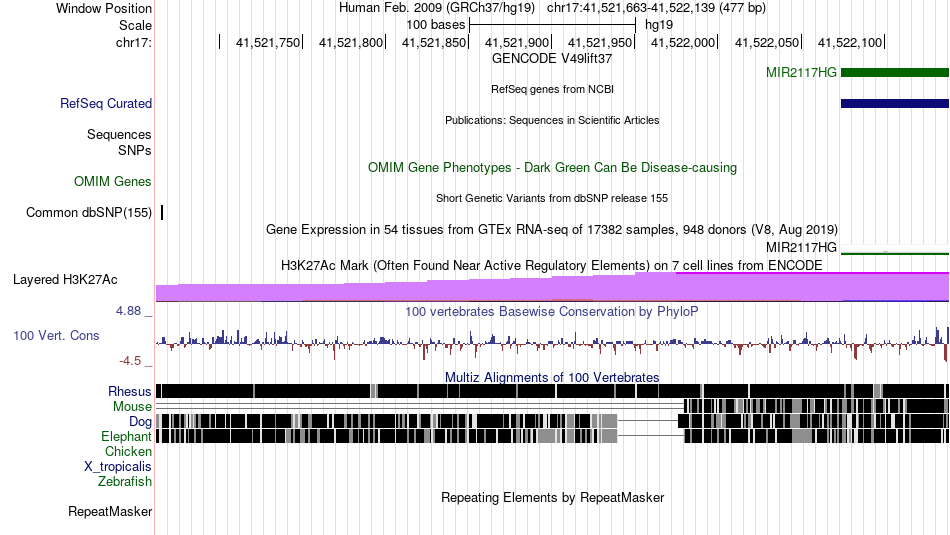Click the RefSeq genes from NCBI title
The width and height of the screenshot is (950, 535).
(552, 89)
